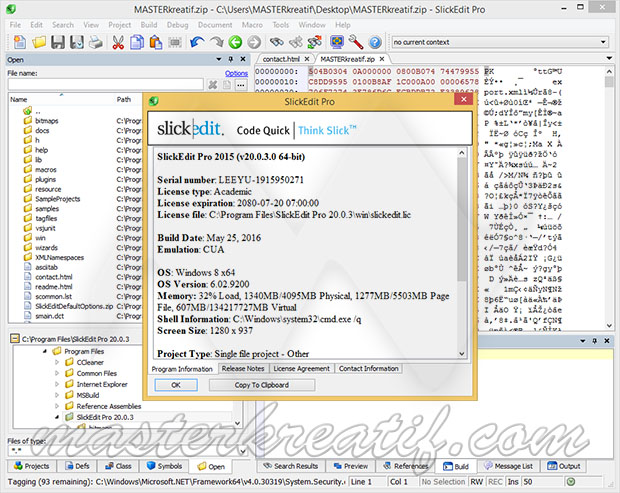Click the Undo blue arrow icon
This screenshot has width=620, height=493.
[197, 42]
